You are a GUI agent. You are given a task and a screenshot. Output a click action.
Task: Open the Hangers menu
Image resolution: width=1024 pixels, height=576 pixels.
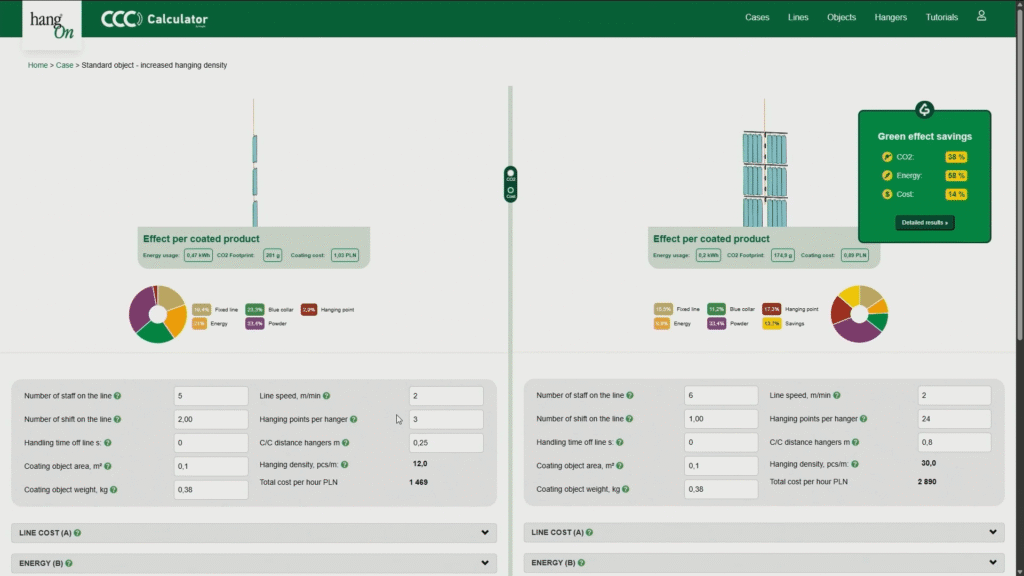pyautogui.click(x=890, y=17)
